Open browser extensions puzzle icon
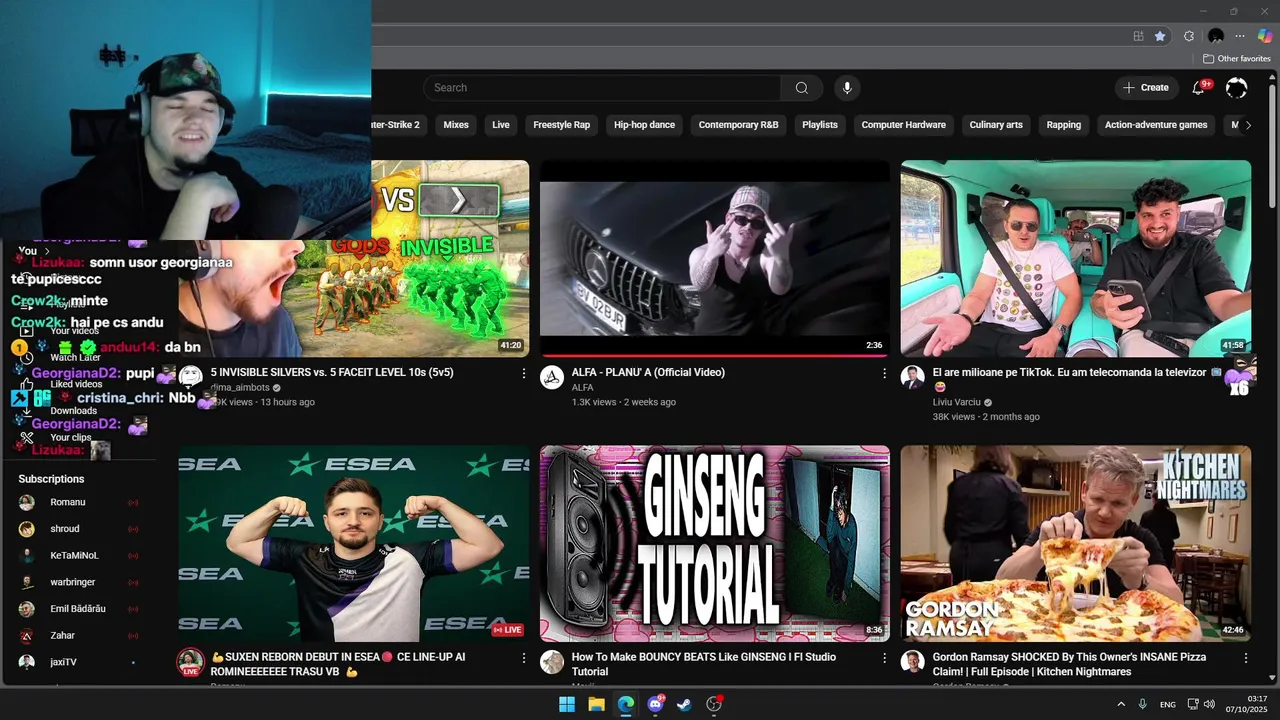 pos(1189,36)
